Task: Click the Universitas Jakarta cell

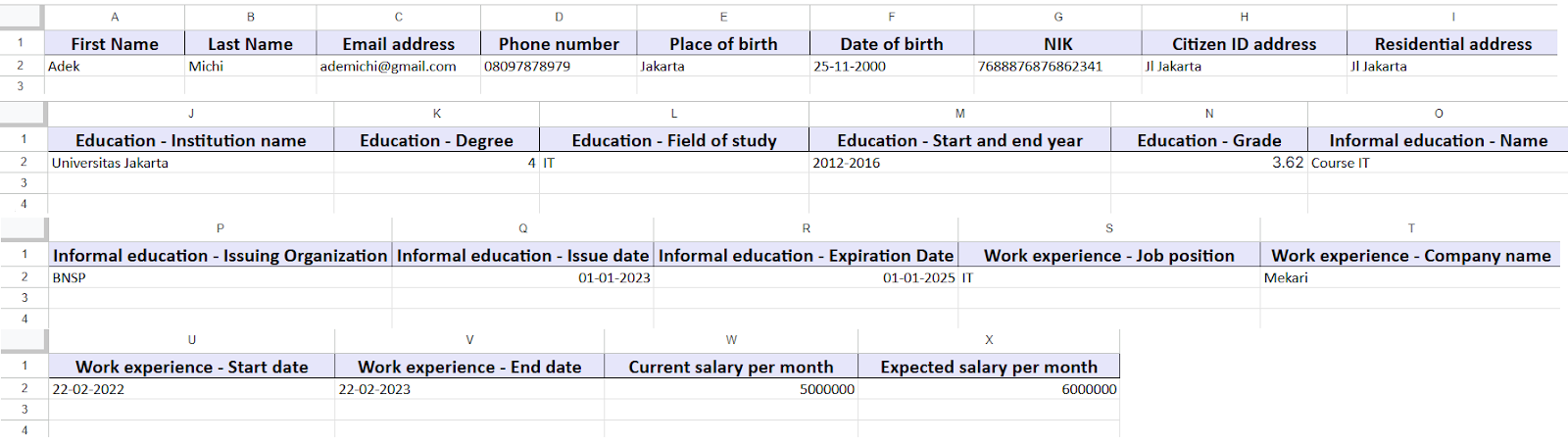Action: (x=190, y=163)
